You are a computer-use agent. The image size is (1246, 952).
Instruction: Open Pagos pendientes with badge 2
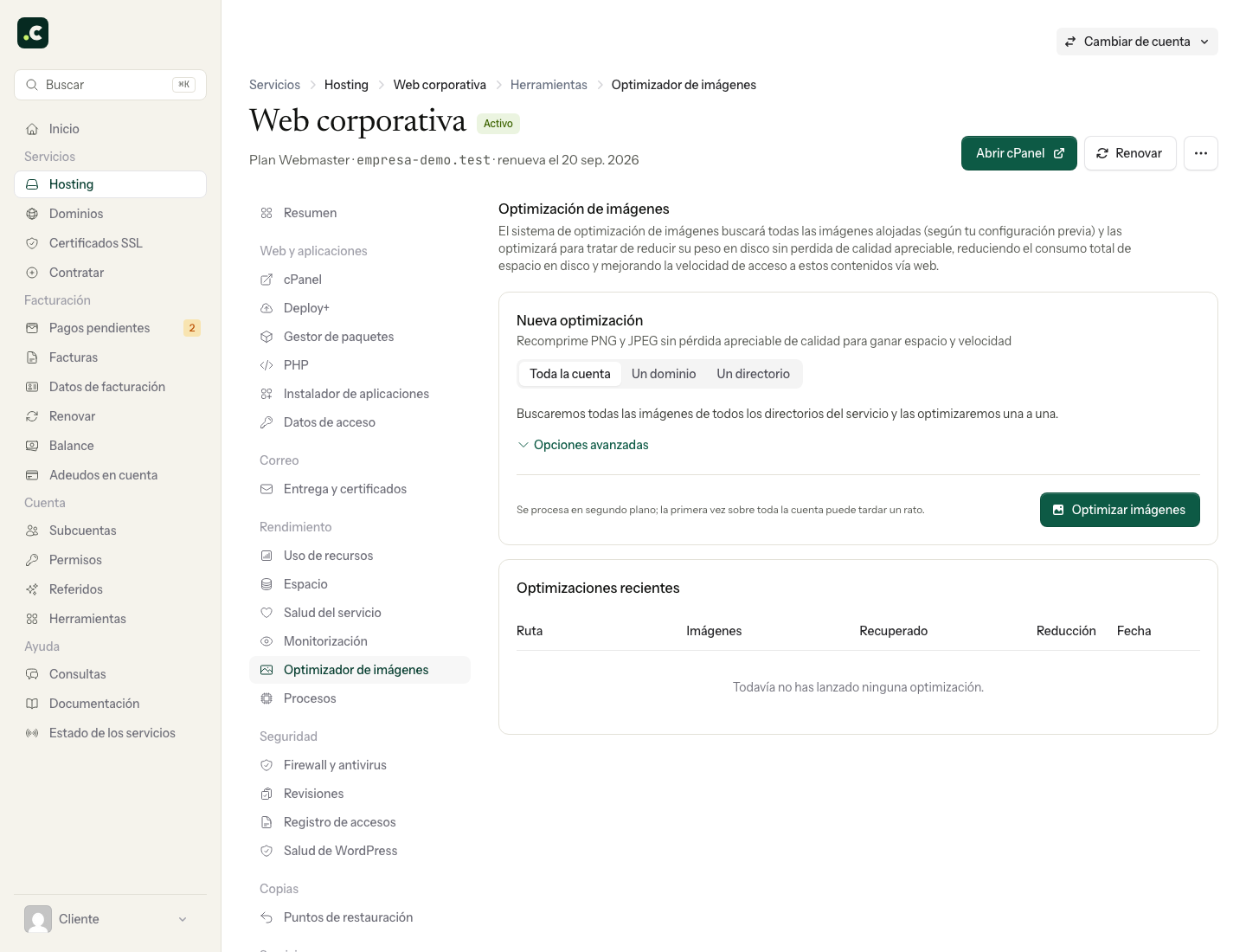click(110, 328)
